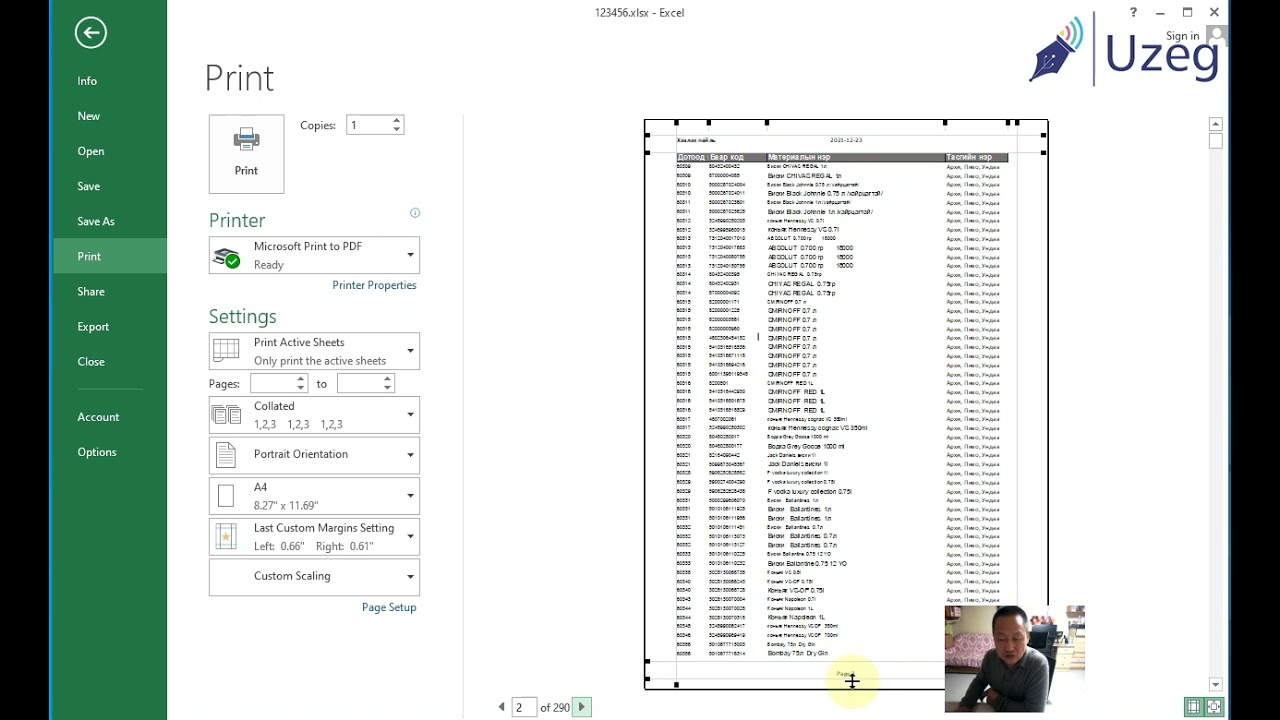This screenshot has width=1280, height=720.
Task: Click the back arrow to exit Backstage
Action: click(x=90, y=33)
